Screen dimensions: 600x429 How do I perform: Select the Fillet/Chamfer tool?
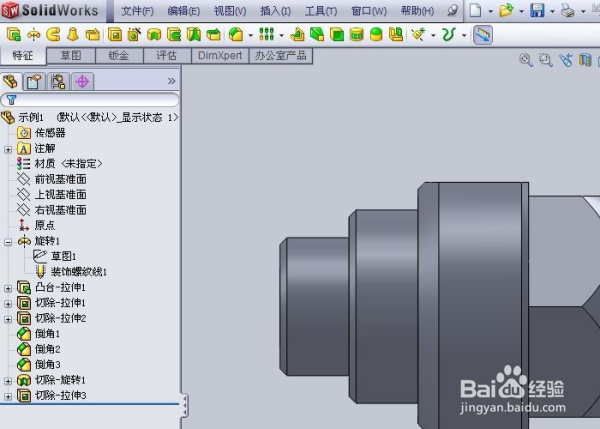click(x=236, y=35)
